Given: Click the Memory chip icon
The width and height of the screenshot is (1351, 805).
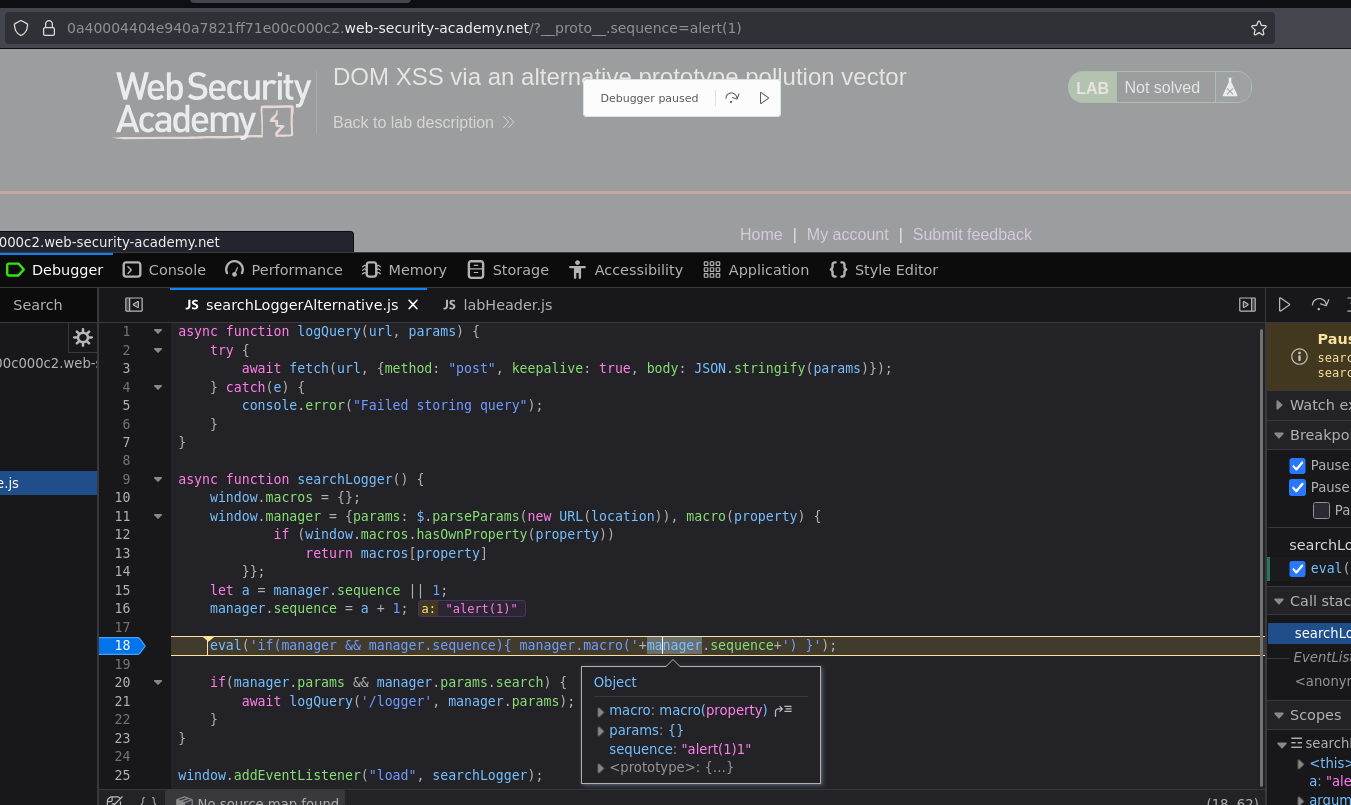Looking at the screenshot, I should point(372,270).
